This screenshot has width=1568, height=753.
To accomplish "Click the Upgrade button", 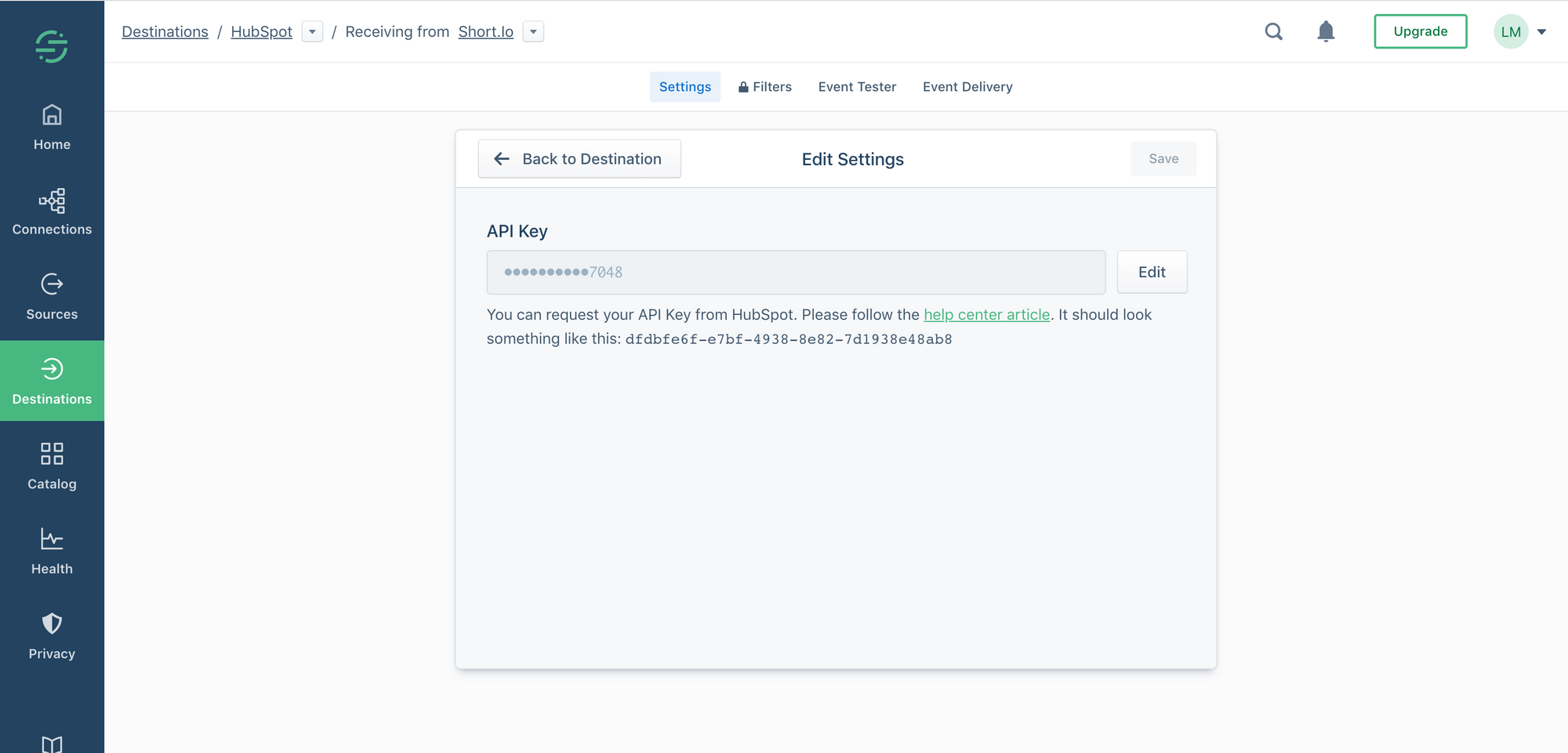I will 1420,31.
